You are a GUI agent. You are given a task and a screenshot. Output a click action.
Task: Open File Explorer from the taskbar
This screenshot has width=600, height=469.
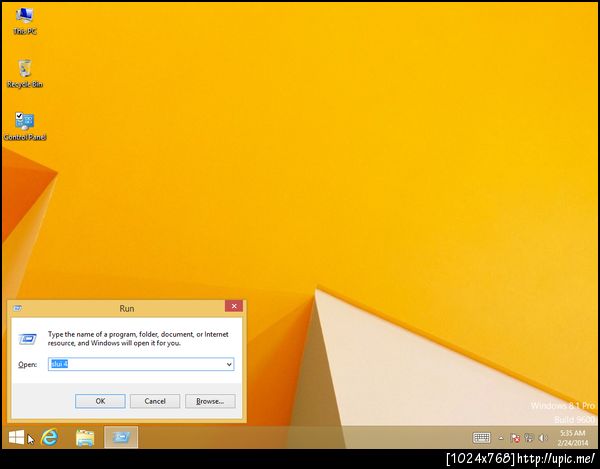(x=85, y=438)
